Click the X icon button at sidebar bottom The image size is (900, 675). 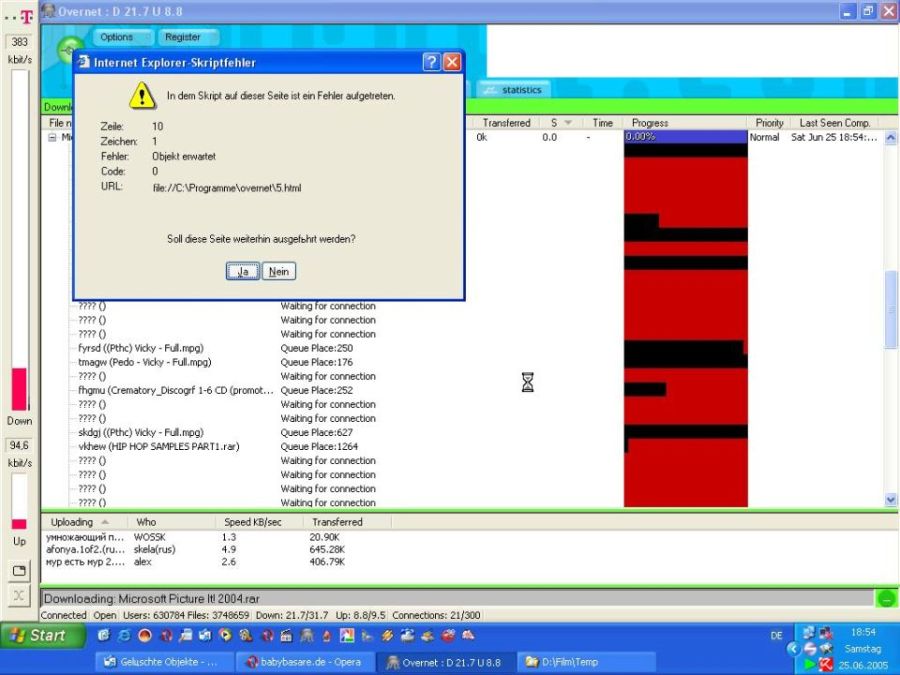[x=19, y=595]
